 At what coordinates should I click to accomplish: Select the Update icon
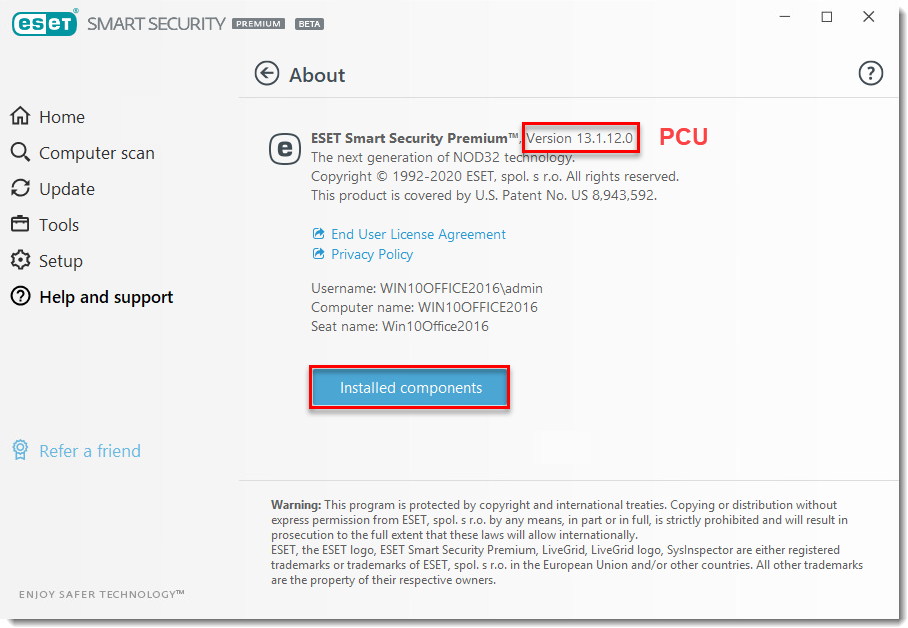[x=19, y=188]
